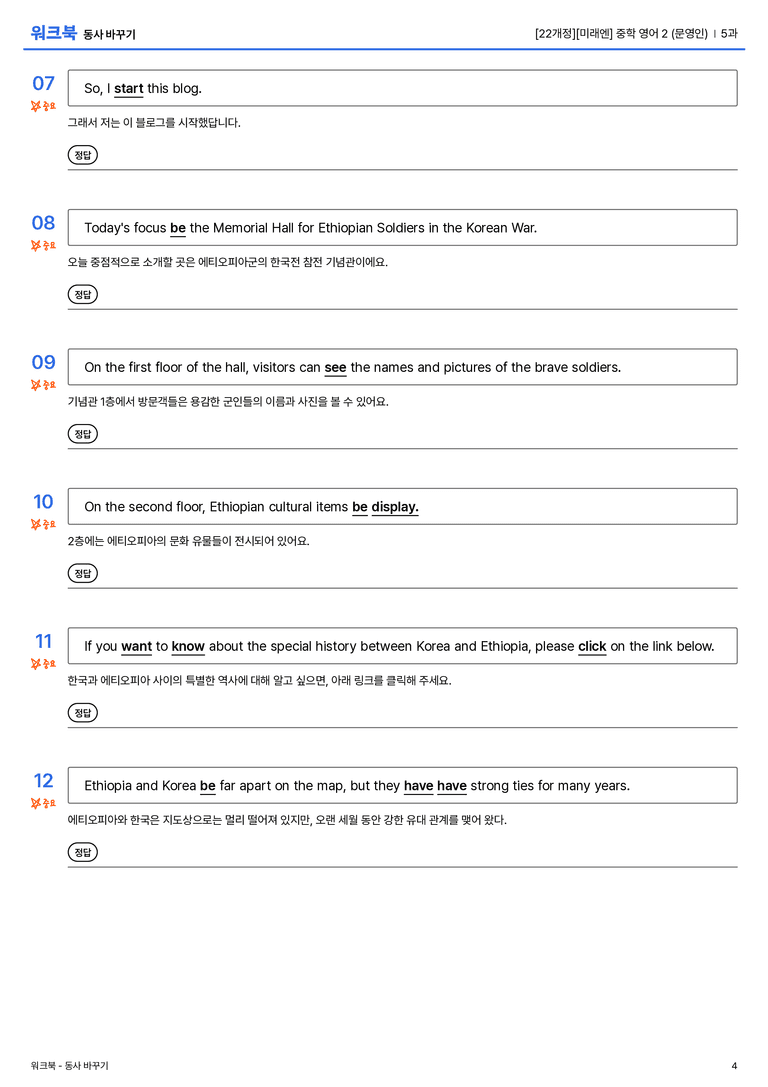Click the 정답 badge under question 08
This screenshot has width=768, height=1087.
click(x=82, y=295)
